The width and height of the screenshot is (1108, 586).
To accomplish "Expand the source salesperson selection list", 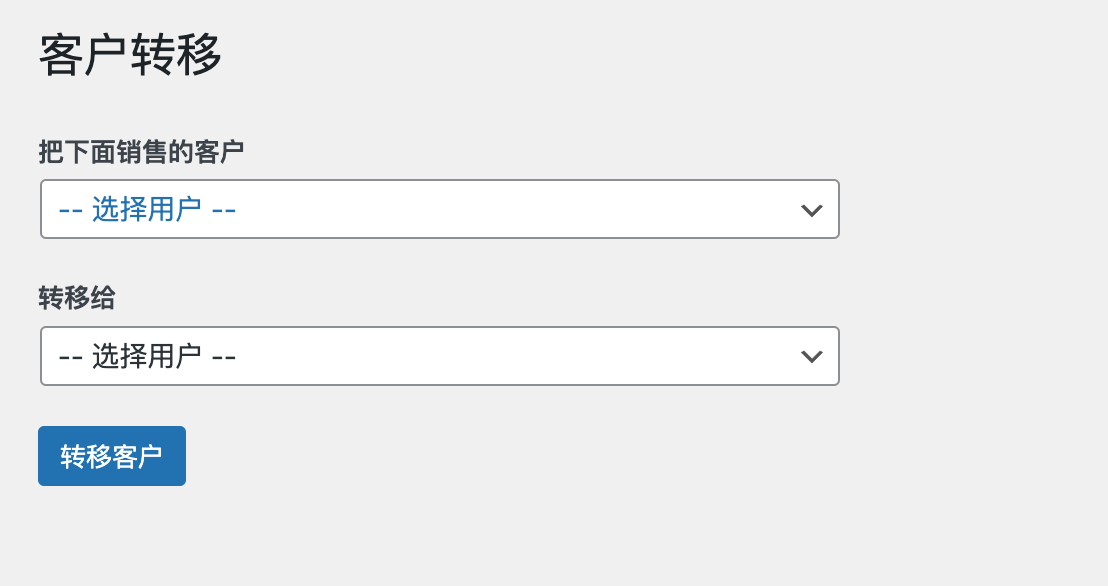I will coord(439,209).
